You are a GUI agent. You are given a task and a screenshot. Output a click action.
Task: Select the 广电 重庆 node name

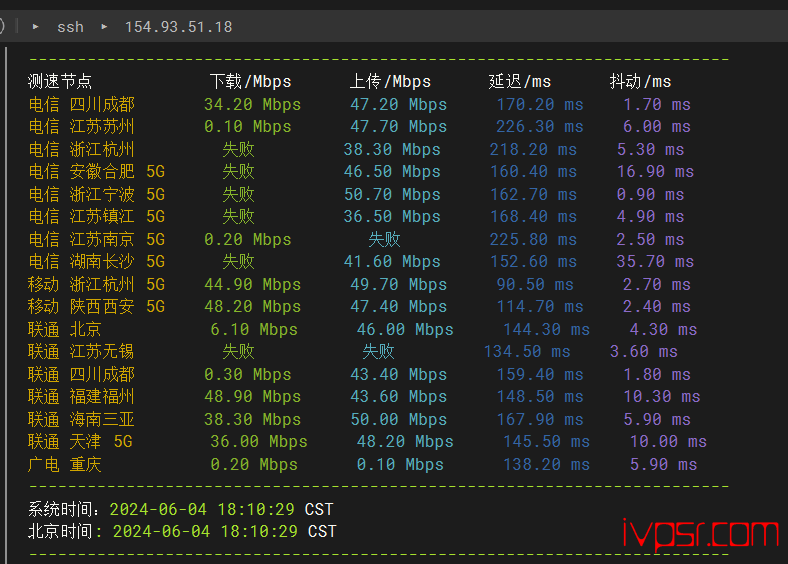coord(65,464)
